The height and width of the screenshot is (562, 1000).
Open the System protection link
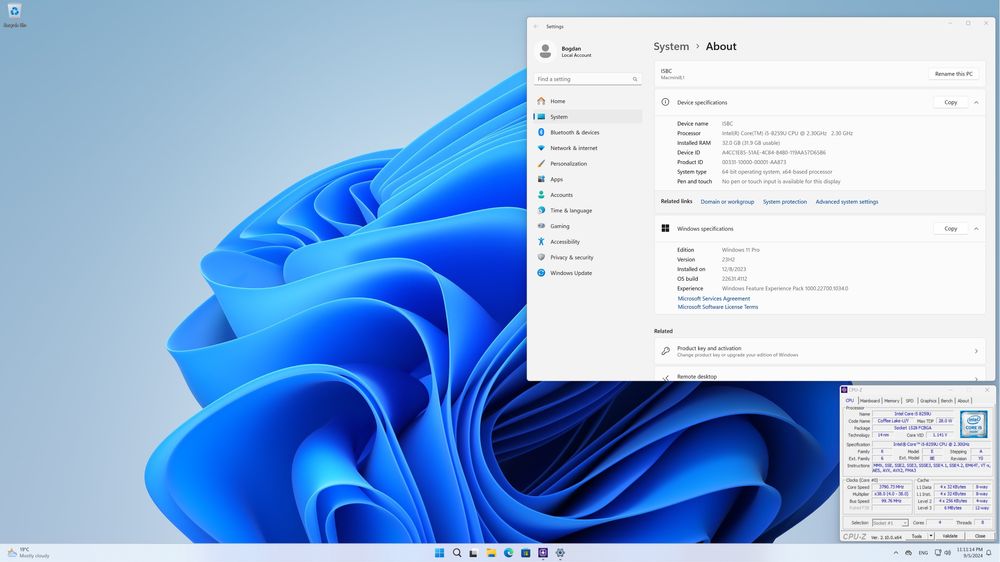tap(784, 202)
